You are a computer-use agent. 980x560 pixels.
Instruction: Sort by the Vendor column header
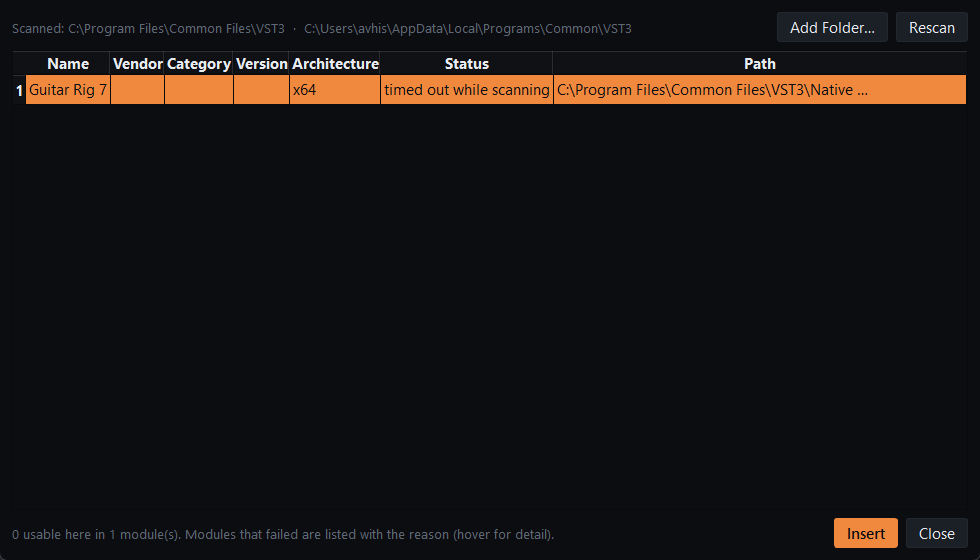(x=138, y=64)
